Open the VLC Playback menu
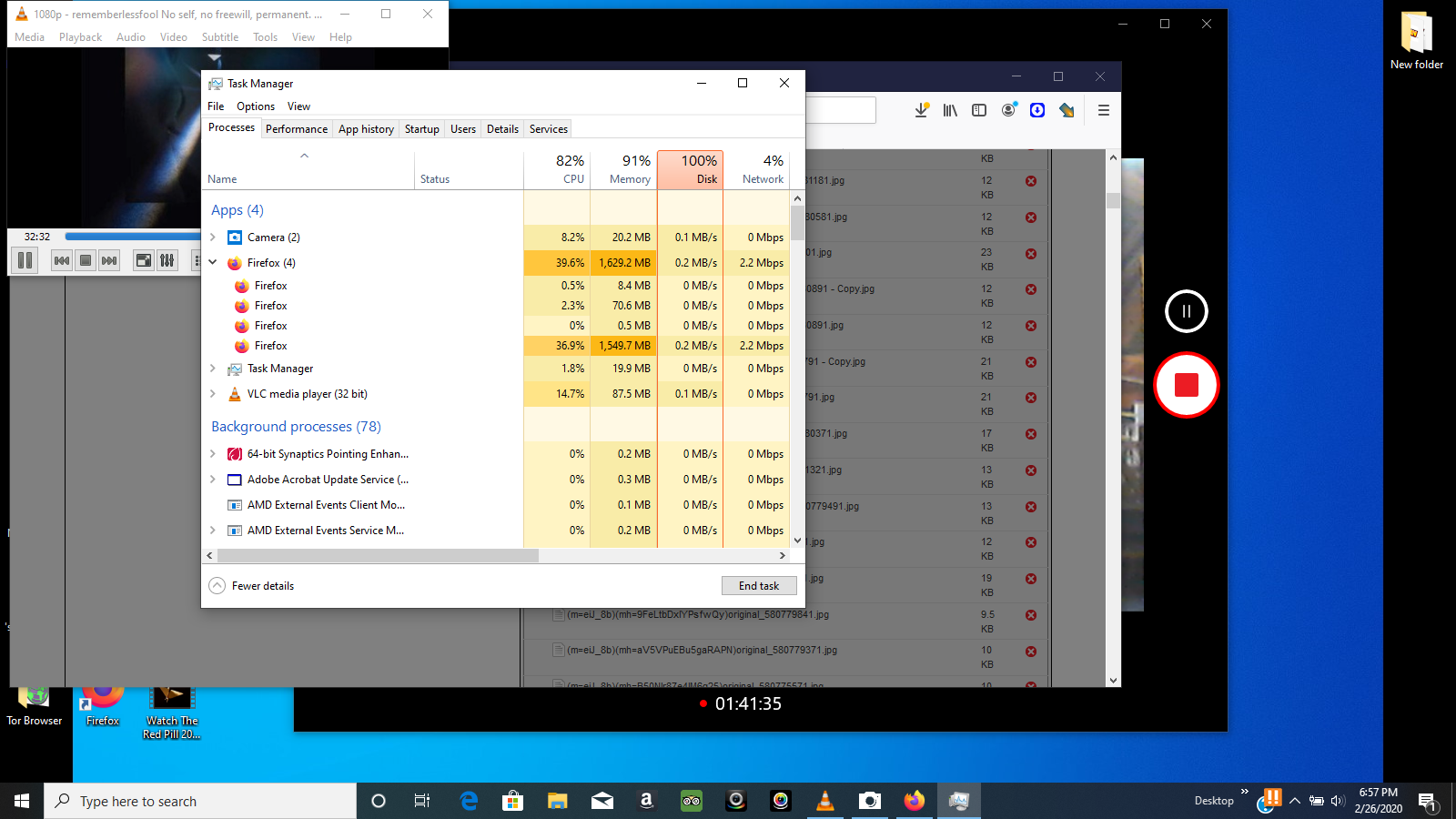 80,37
